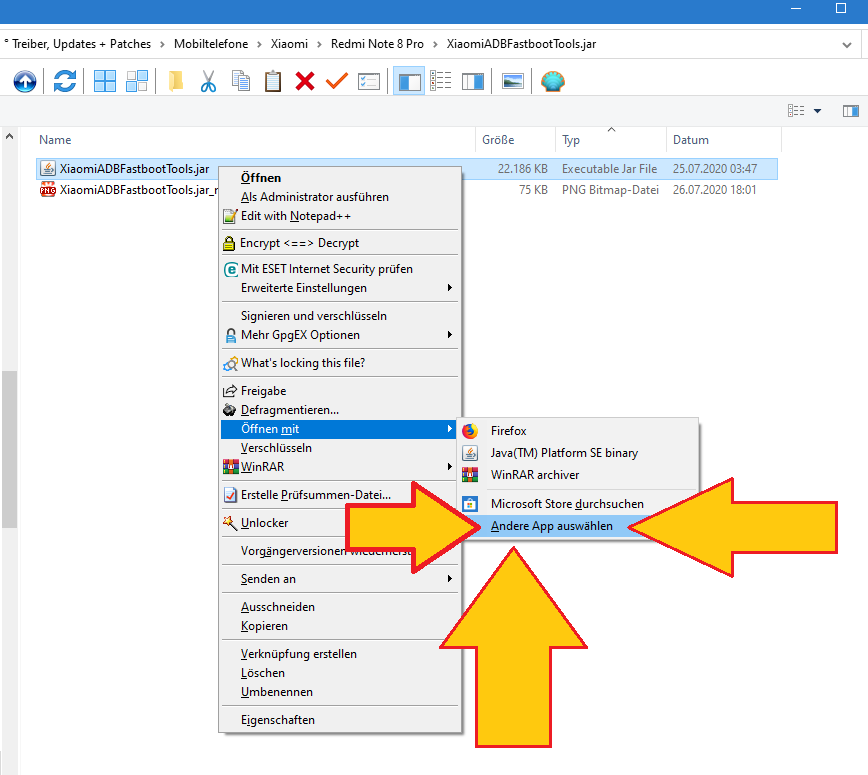
Task: Choose Java(TM) Platform SE binary
Action: 578,453
